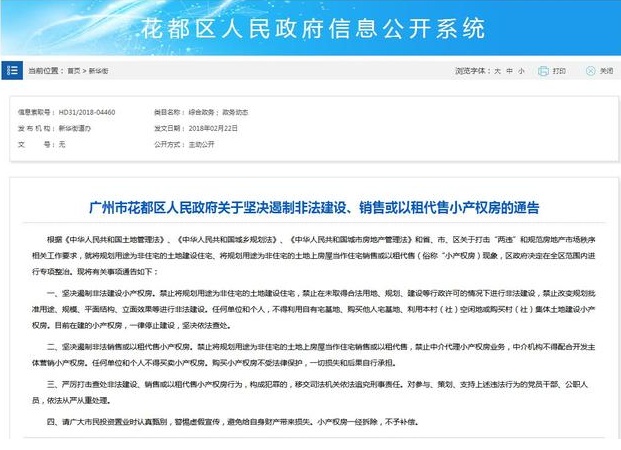621x450 pixels.
Task: Click the 打印 print link
Action: 559,71
